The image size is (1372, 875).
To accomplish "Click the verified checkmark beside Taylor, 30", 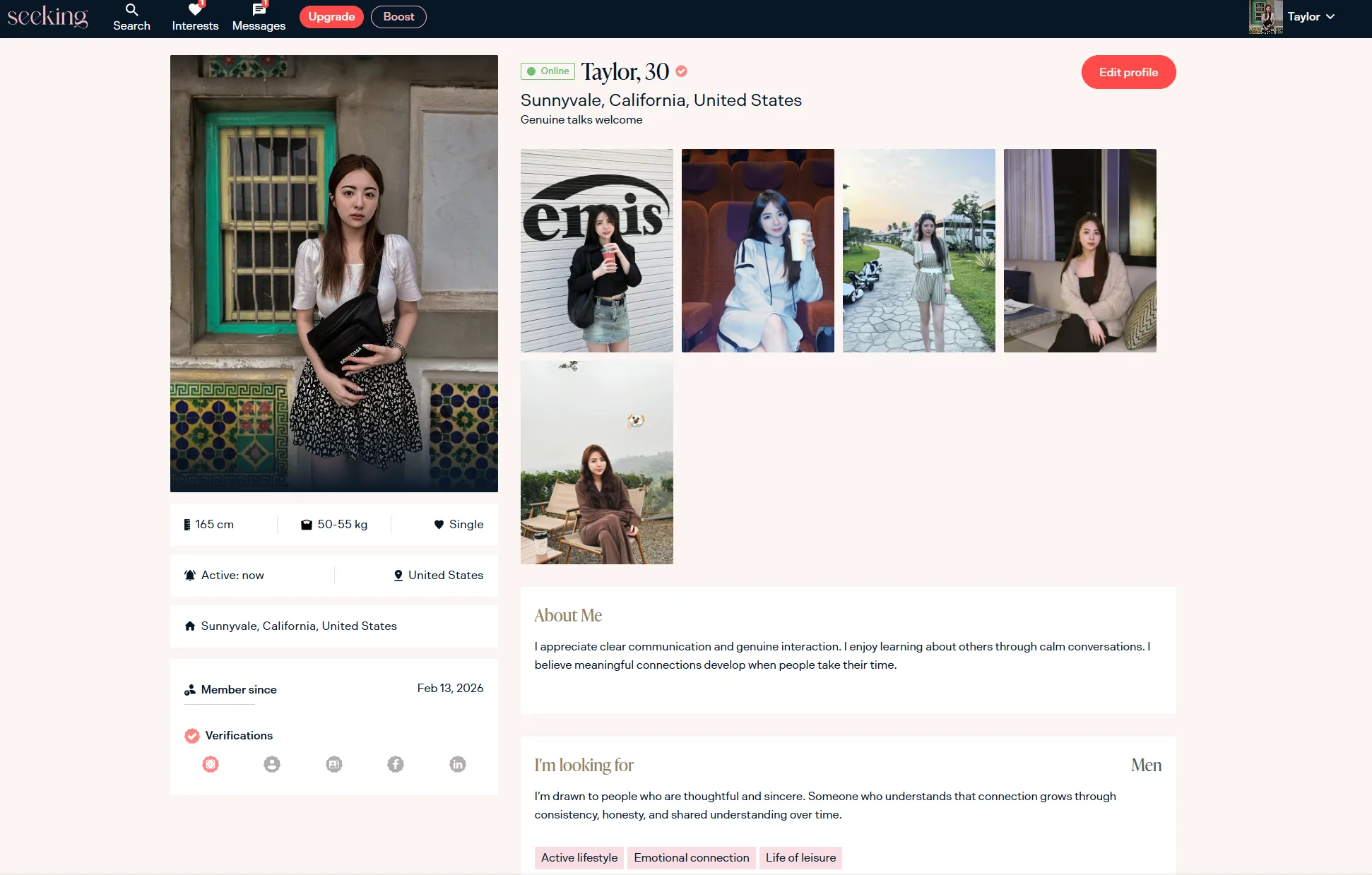I will [681, 71].
